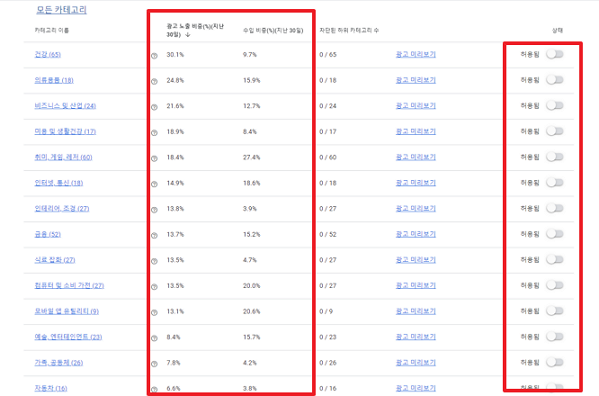Preview ads for 미용 및 생활건강
599x396 pixels.
pyautogui.click(x=416, y=131)
